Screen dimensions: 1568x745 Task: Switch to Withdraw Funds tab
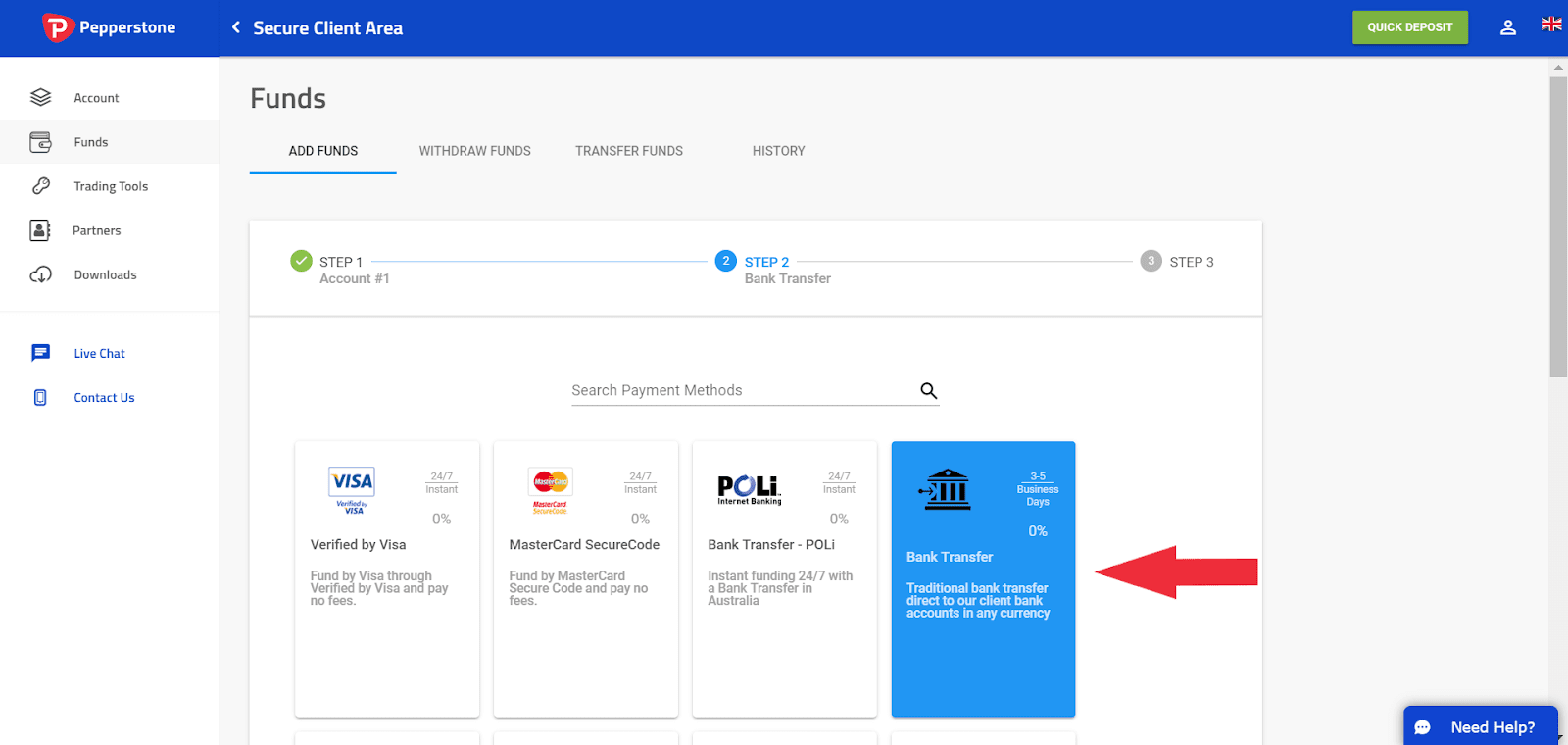[x=475, y=151]
